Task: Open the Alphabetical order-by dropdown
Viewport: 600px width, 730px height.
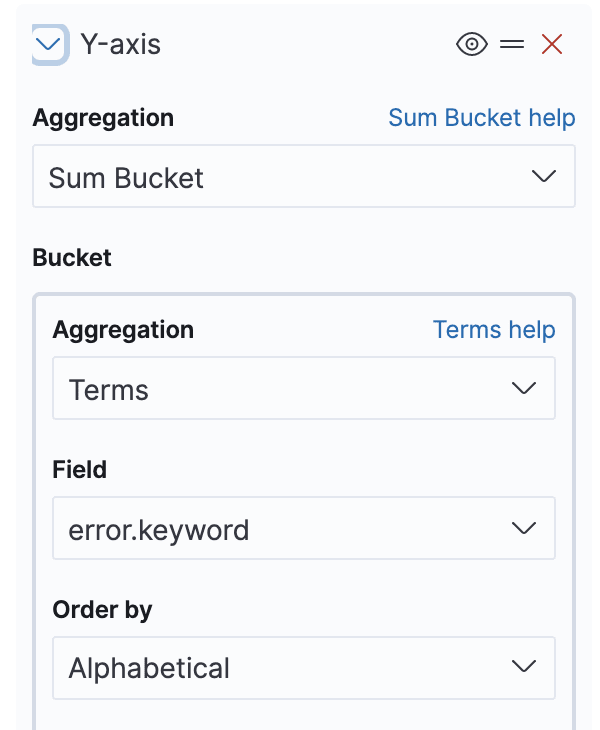Action: coord(304,668)
